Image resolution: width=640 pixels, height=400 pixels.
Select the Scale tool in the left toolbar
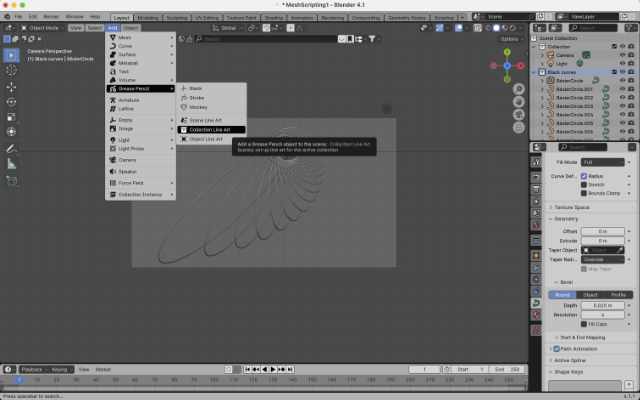(x=11, y=117)
